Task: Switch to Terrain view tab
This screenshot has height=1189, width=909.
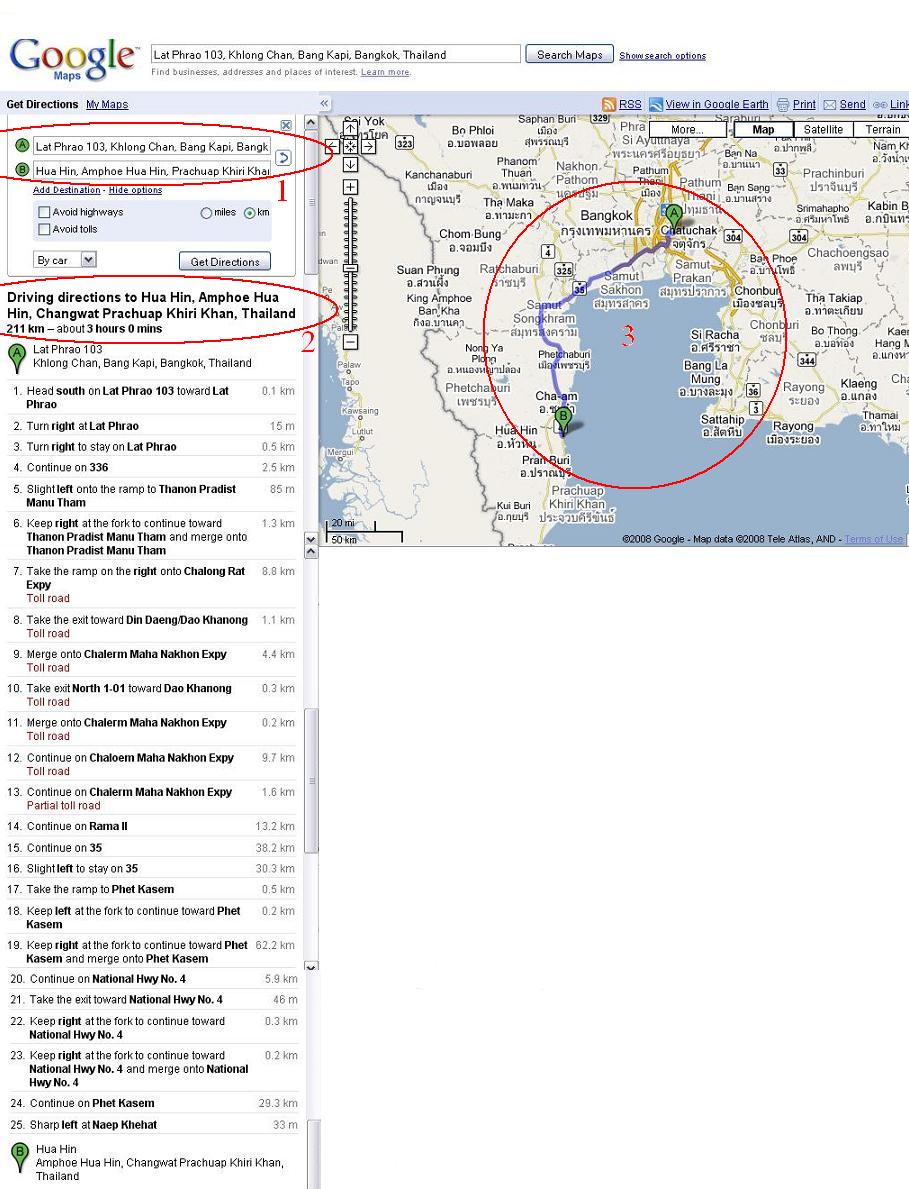Action: click(x=881, y=130)
